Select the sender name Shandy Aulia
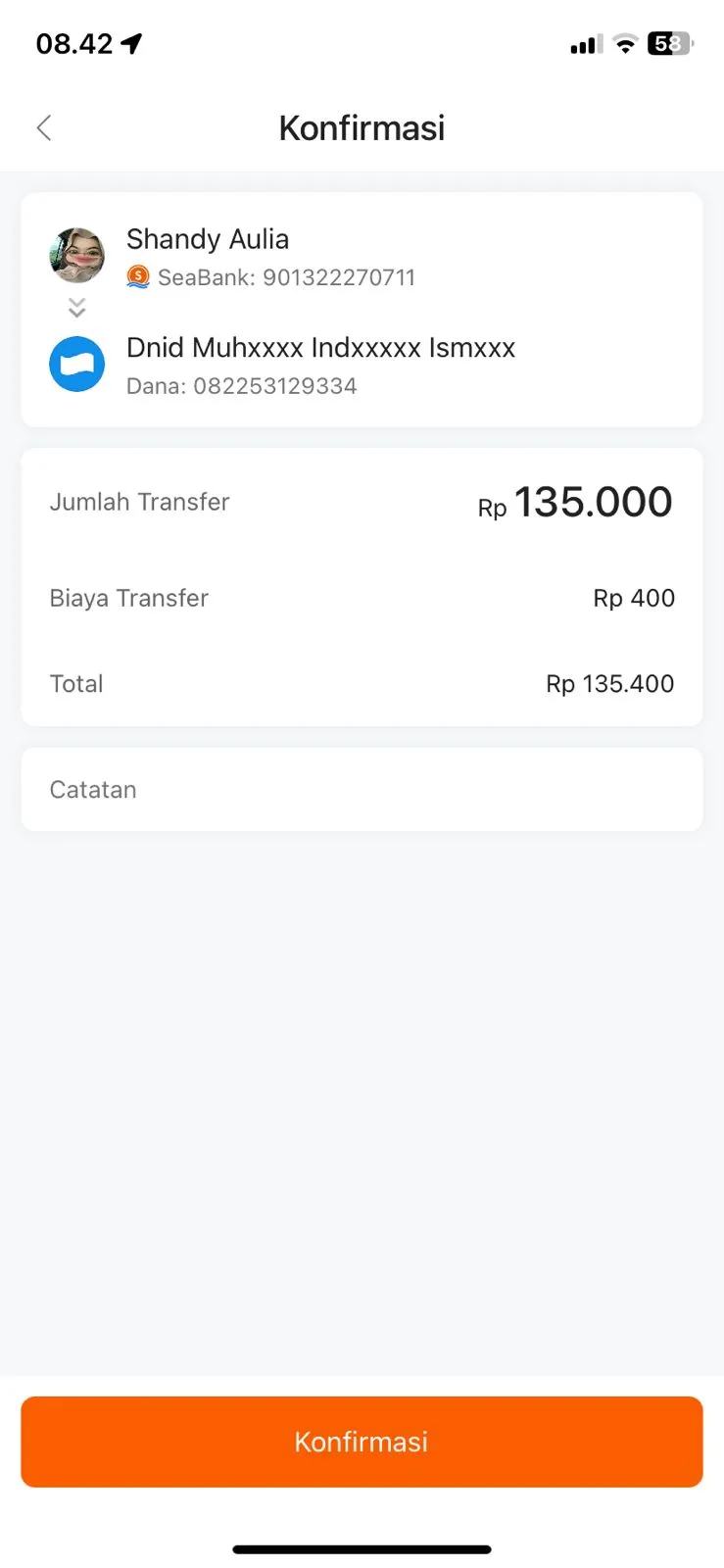 (x=208, y=239)
